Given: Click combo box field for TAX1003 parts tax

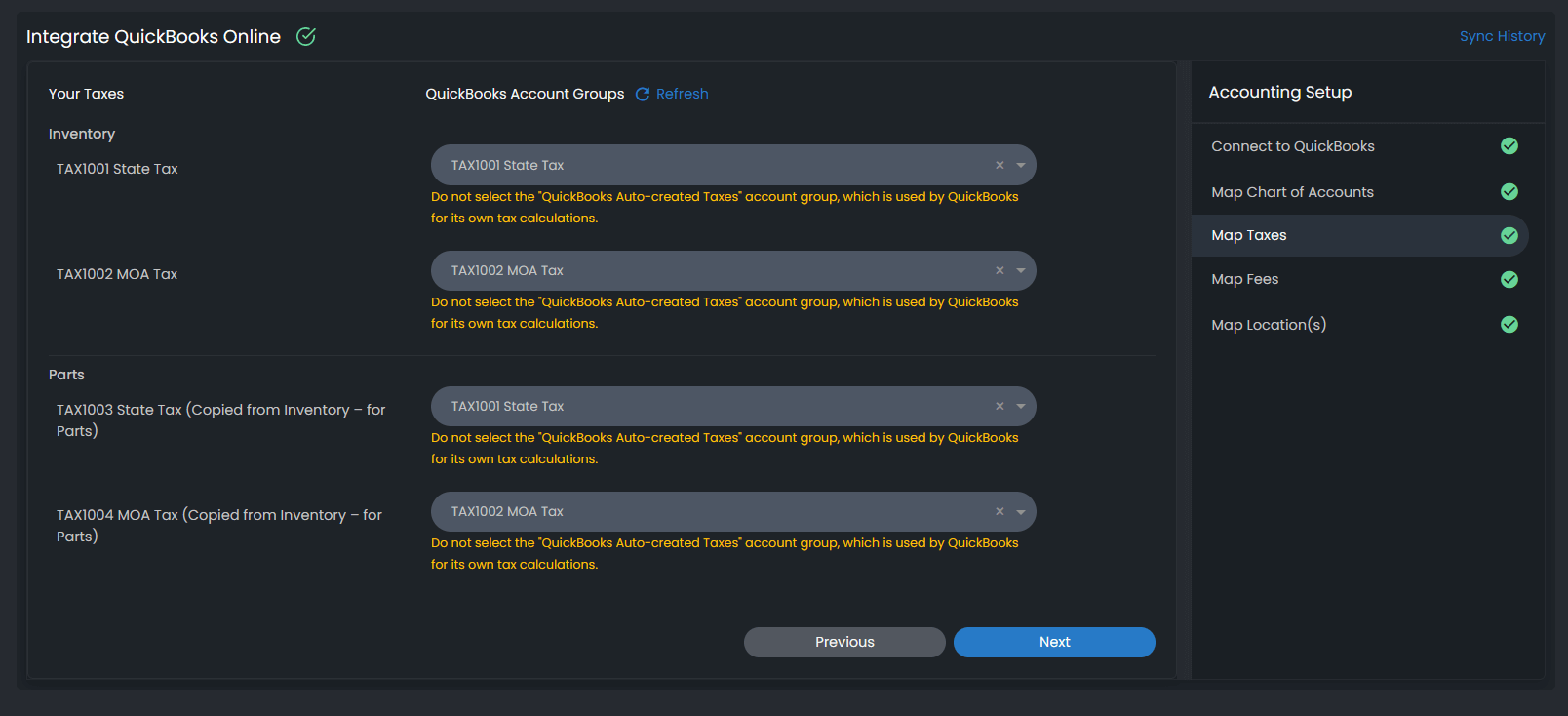Looking at the screenshot, I should (733, 406).
